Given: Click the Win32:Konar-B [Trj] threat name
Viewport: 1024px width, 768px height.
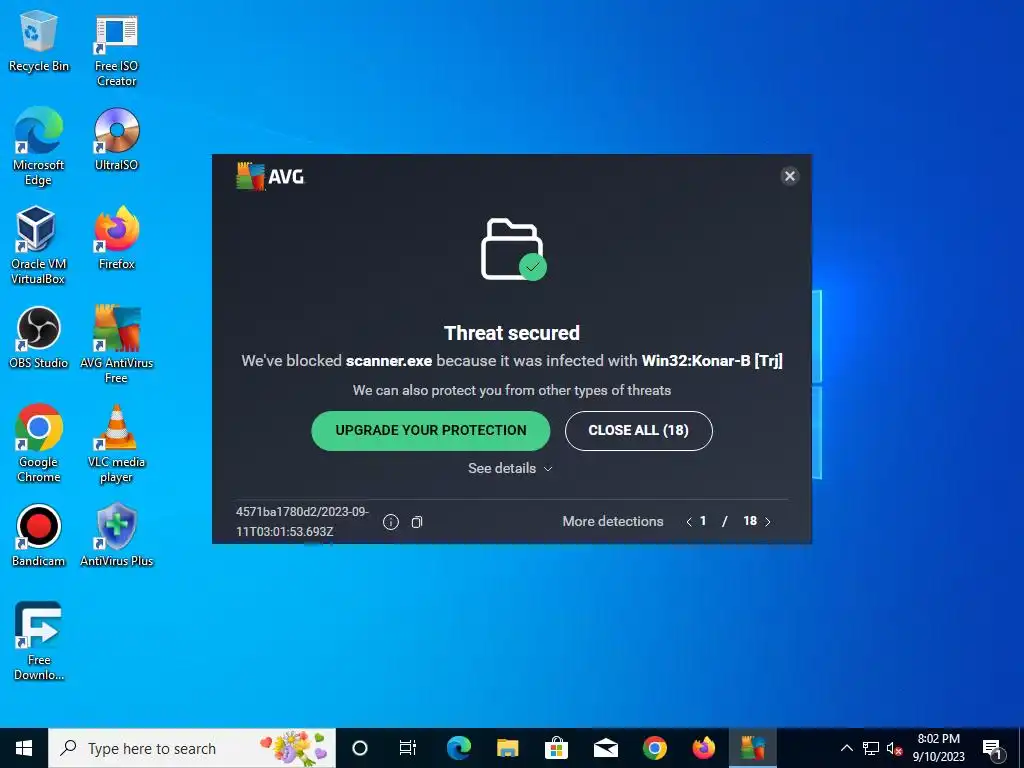Looking at the screenshot, I should (x=712, y=360).
